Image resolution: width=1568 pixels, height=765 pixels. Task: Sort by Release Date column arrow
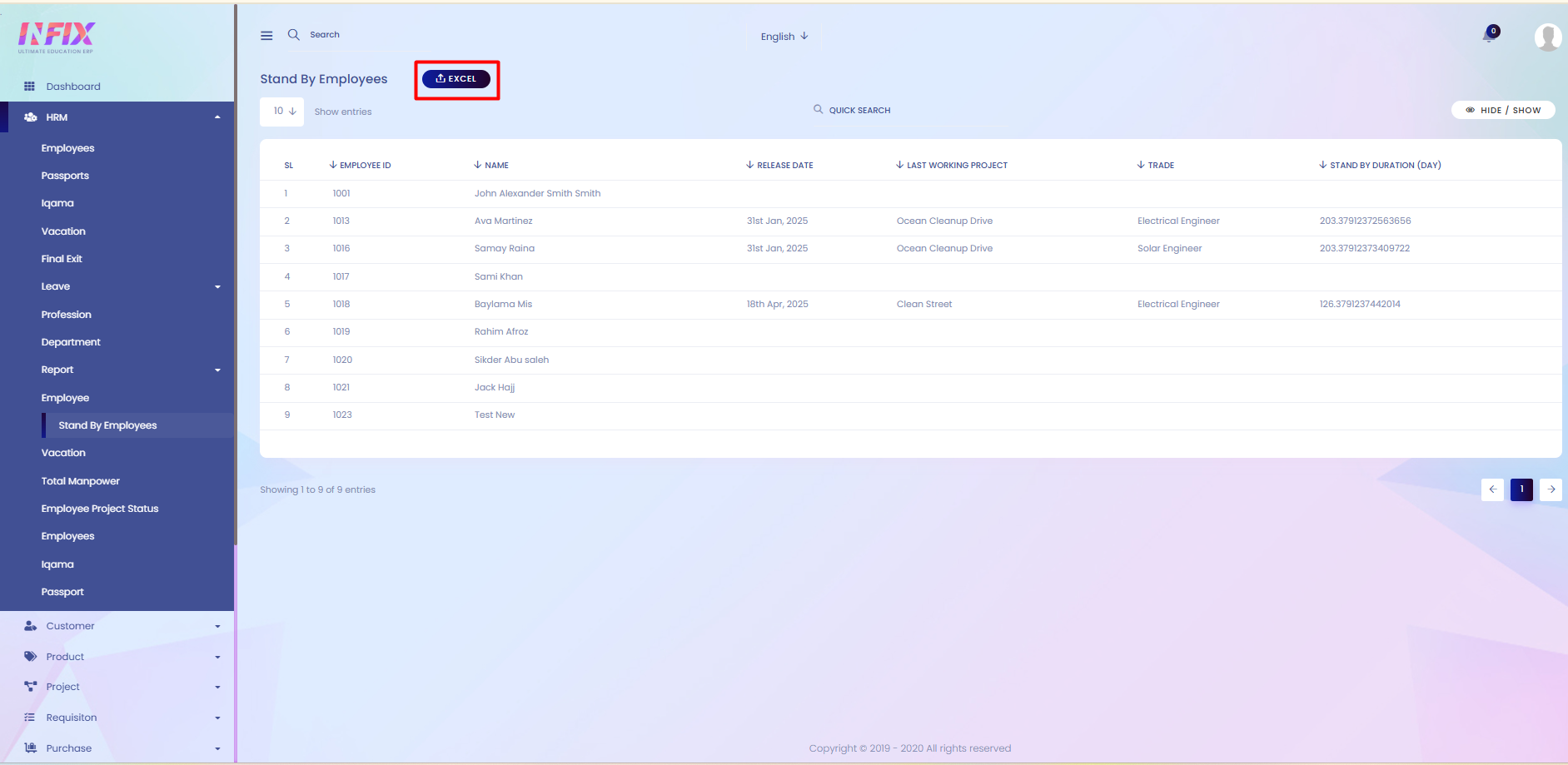click(x=750, y=165)
